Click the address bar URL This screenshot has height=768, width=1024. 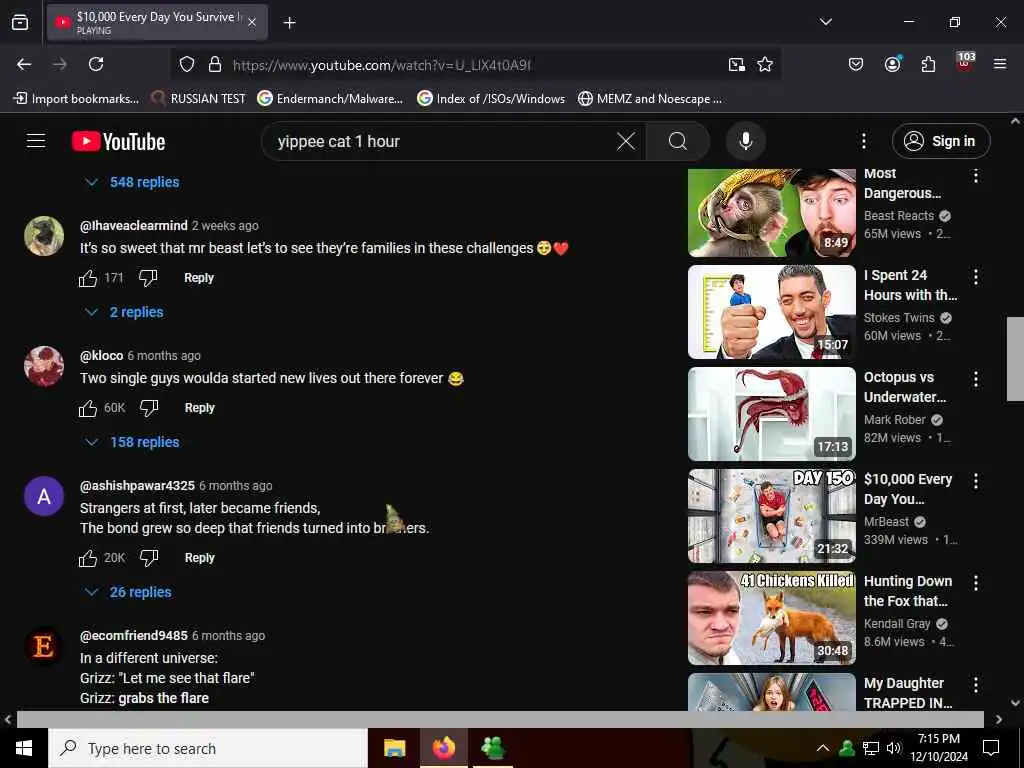(381, 65)
